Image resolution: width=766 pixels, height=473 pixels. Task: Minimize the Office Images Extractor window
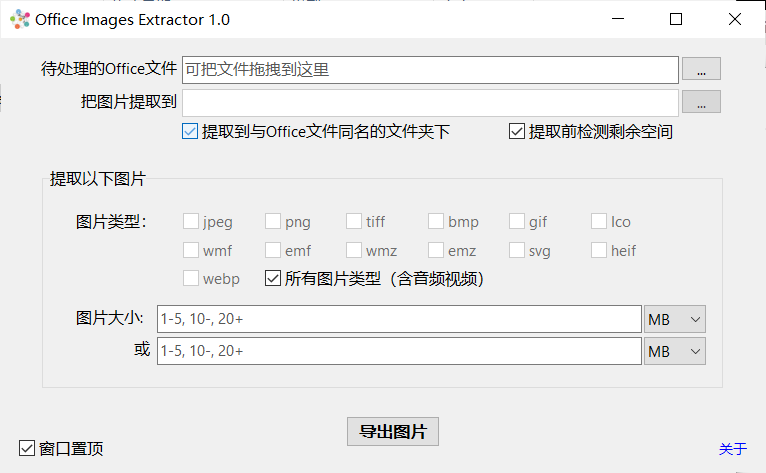click(x=619, y=19)
